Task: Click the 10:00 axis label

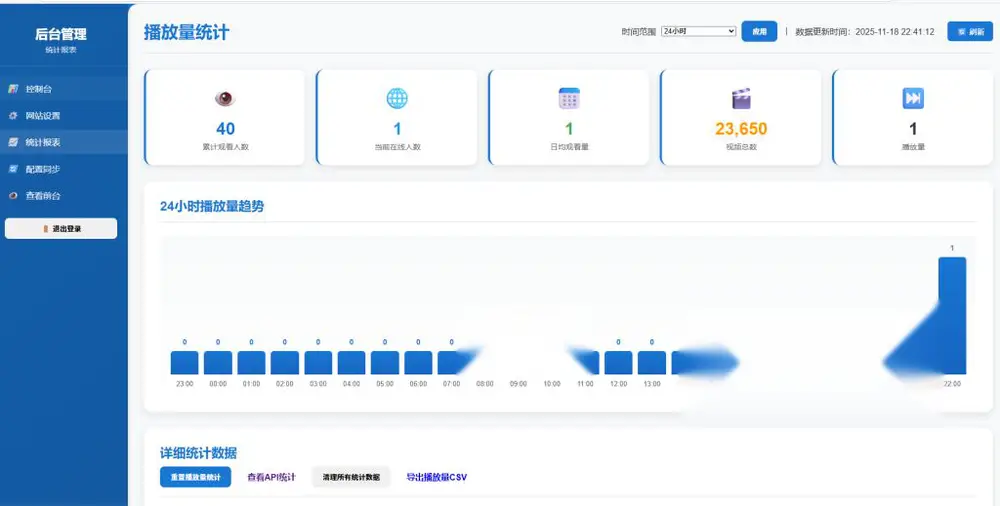Action: click(x=552, y=384)
